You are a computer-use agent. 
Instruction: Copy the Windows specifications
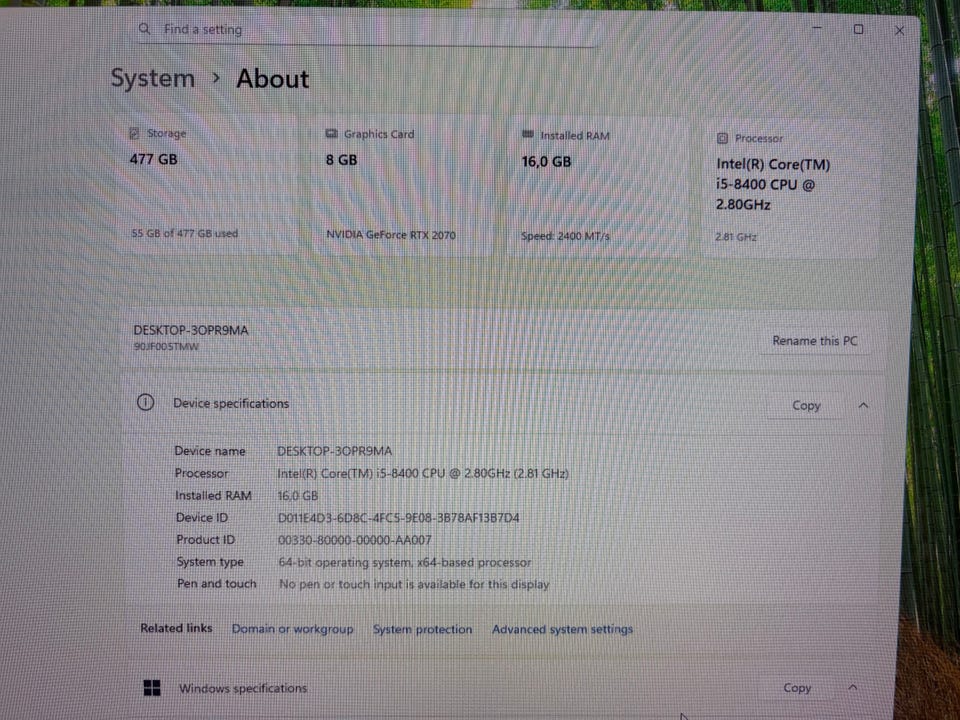pyautogui.click(x=797, y=688)
